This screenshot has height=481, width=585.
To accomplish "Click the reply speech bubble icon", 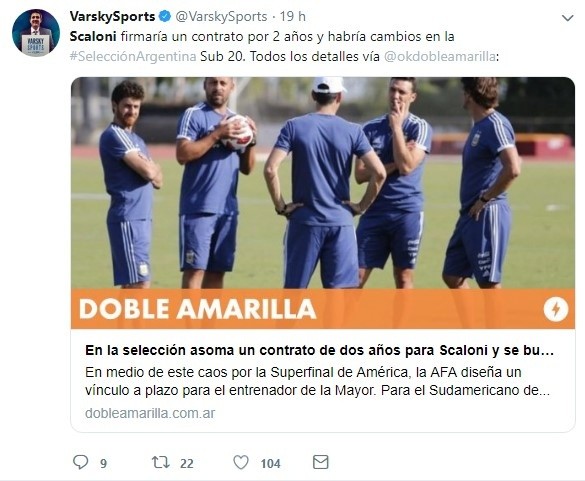I will [80, 462].
